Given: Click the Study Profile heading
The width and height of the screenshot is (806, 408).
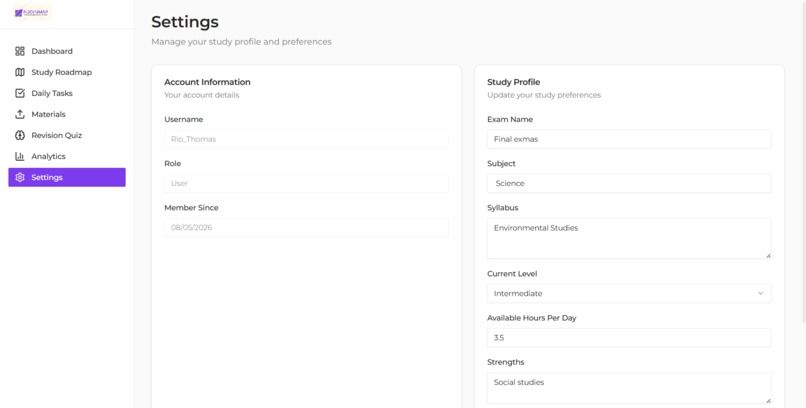Looking at the screenshot, I should tap(514, 82).
